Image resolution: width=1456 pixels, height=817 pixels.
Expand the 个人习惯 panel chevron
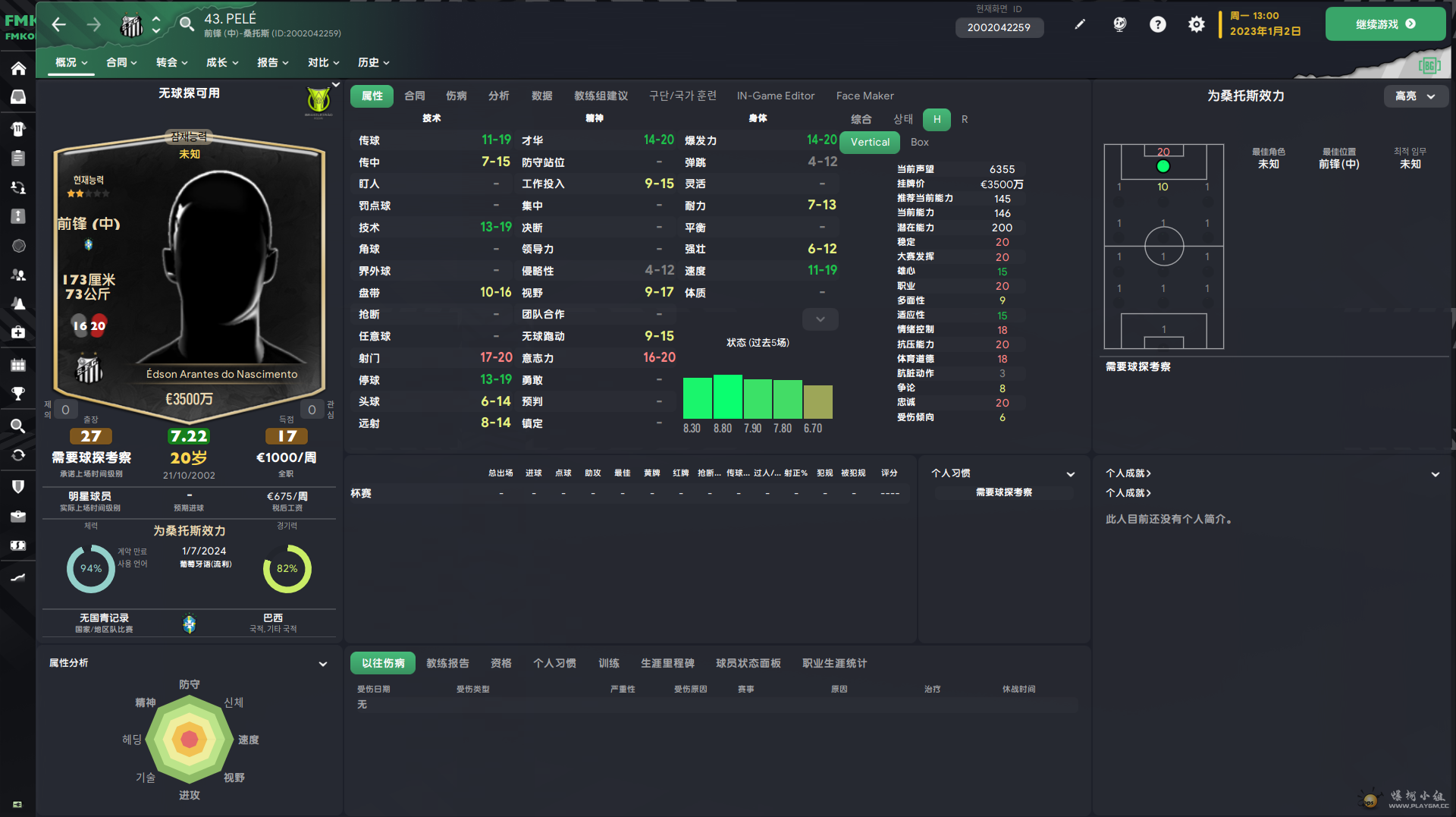tap(1071, 474)
